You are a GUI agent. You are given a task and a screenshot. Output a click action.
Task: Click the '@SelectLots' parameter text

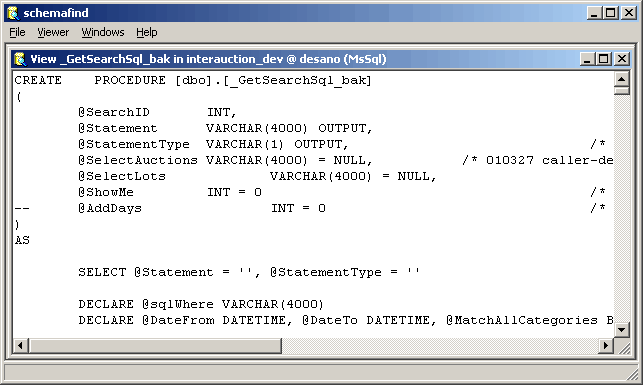pyautogui.click(x=122, y=176)
